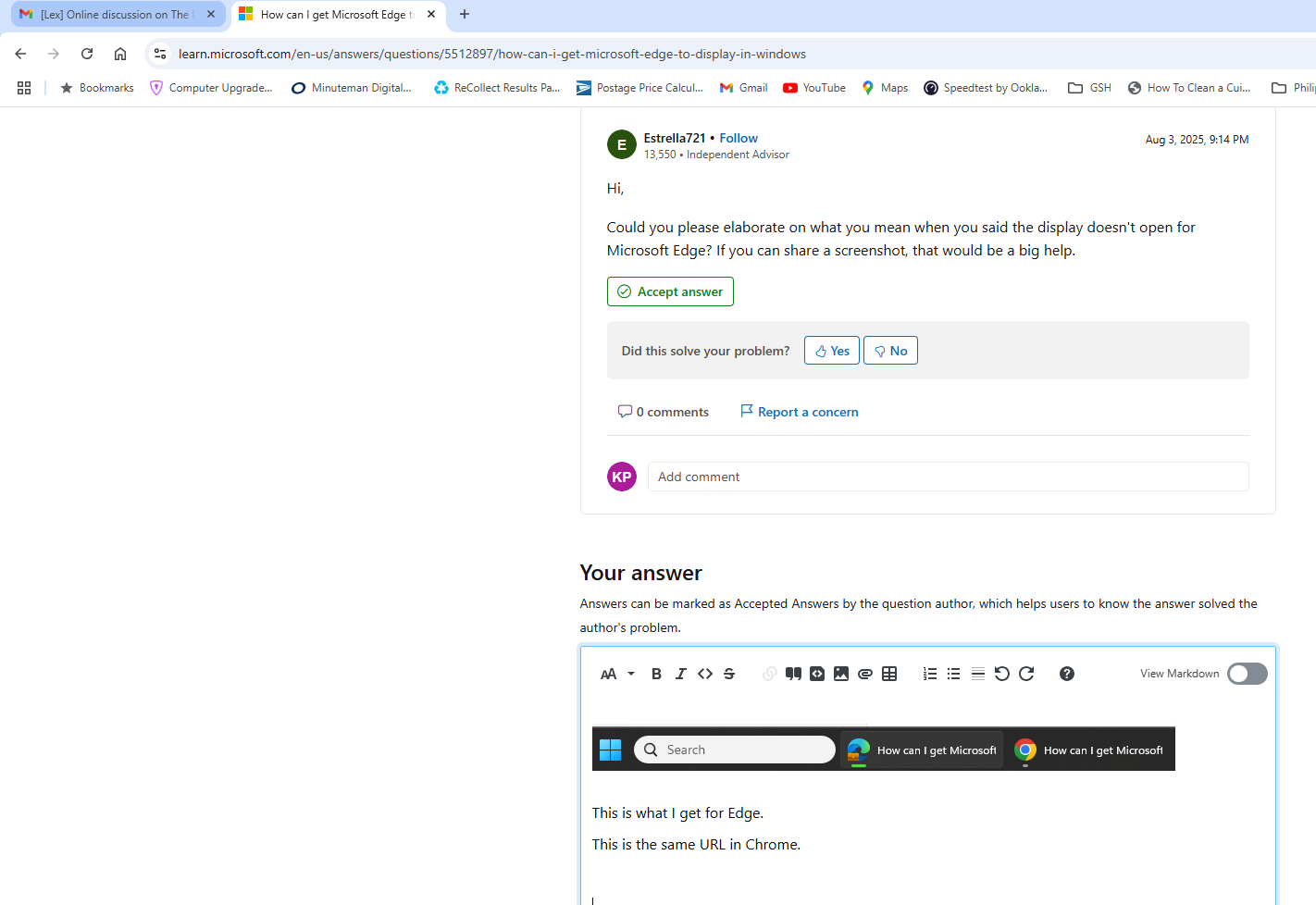The height and width of the screenshot is (905, 1316).
Task: Focus the Add comment field
Action: point(948,477)
